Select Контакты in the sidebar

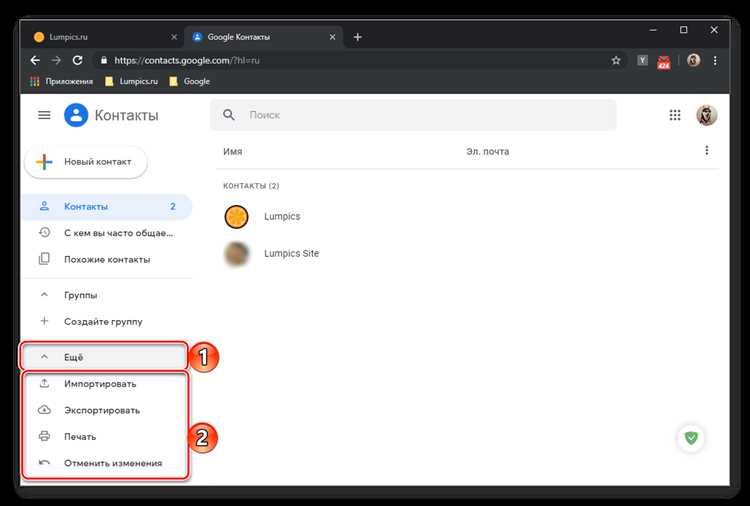pyautogui.click(x=107, y=207)
